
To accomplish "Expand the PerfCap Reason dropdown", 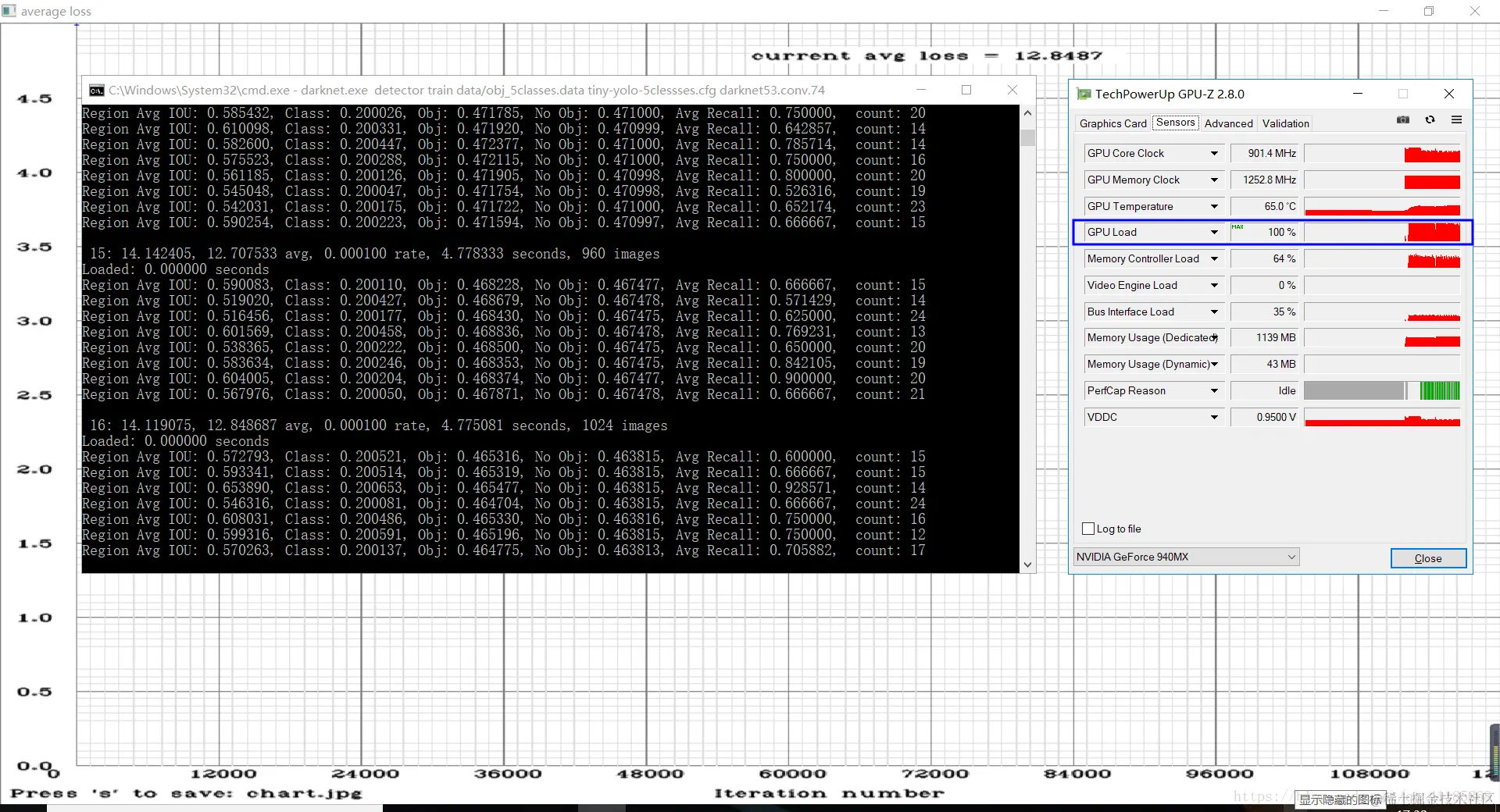I will click(1214, 391).
